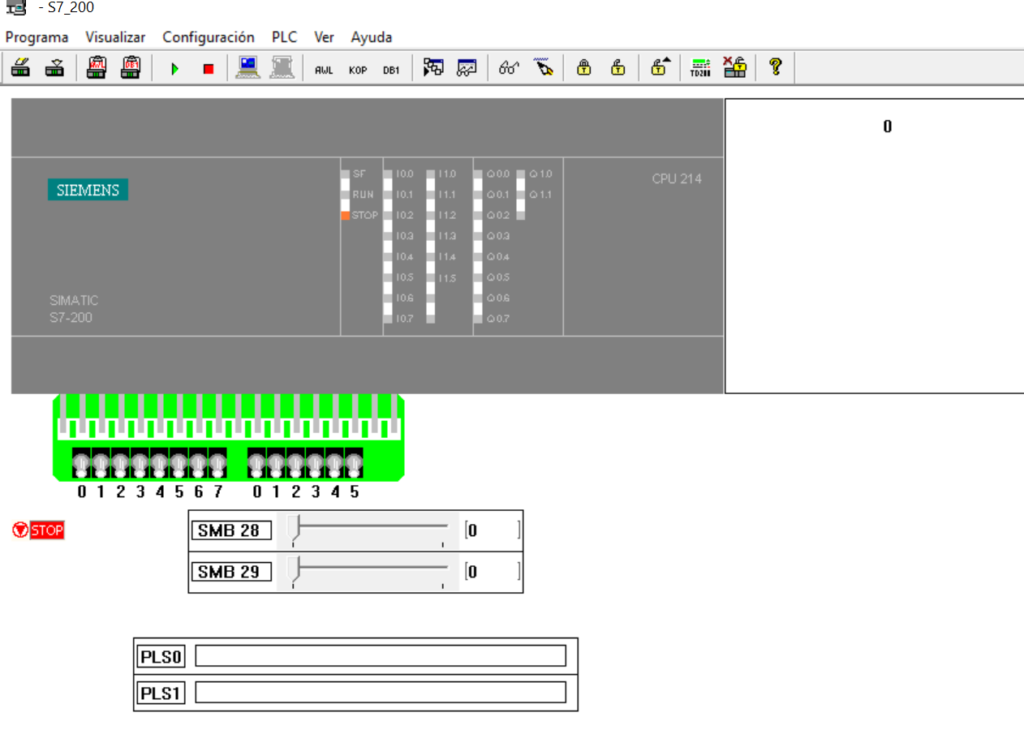Viewport: 1024px width, 734px height.
Task: Expand the Configuración menu
Action: pyautogui.click(x=208, y=37)
